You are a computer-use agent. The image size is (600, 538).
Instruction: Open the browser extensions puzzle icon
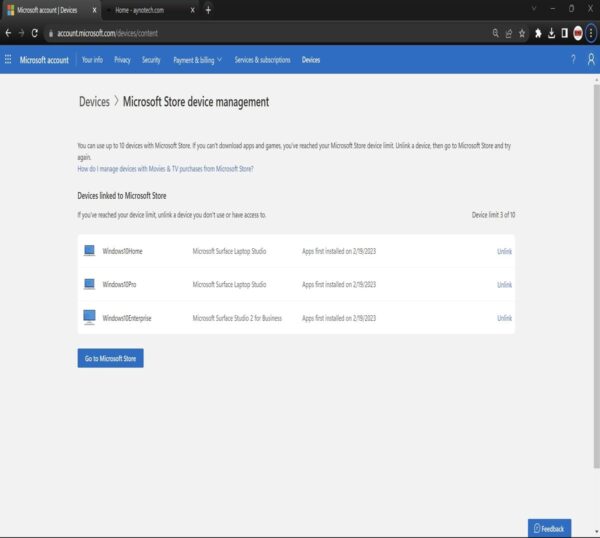(538, 33)
